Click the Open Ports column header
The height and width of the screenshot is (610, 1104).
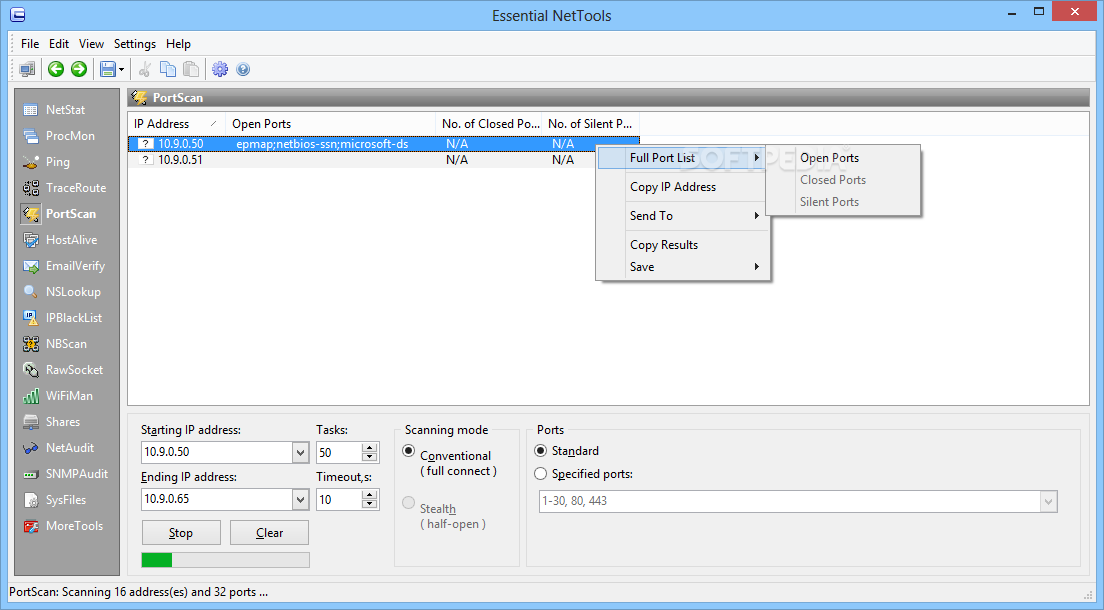tap(330, 124)
